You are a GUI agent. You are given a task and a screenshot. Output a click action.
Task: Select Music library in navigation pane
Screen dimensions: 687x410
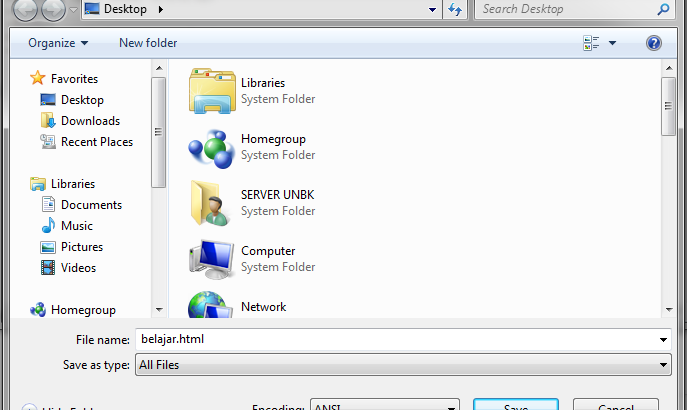pyautogui.click(x=77, y=226)
